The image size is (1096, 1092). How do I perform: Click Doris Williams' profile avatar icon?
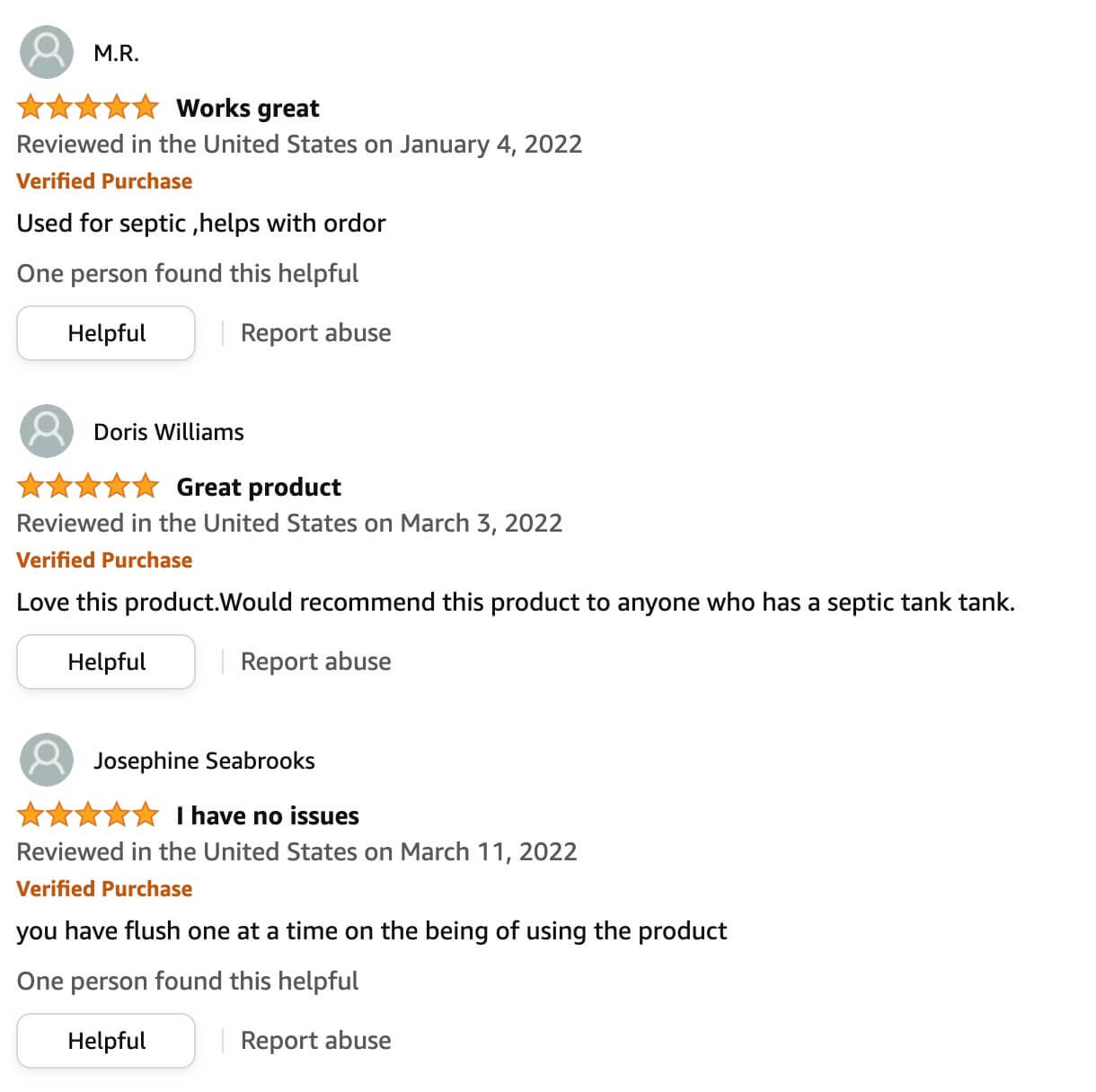[47, 431]
